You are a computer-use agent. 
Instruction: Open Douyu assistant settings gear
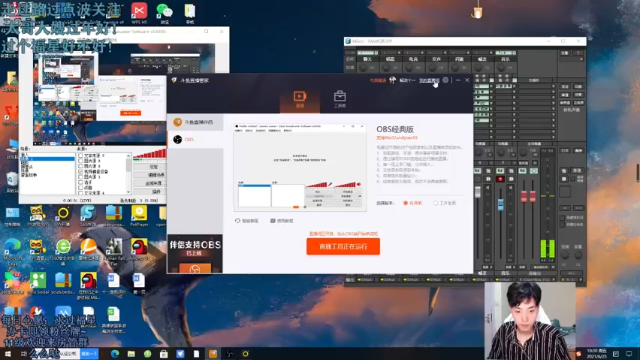[x=446, y=80]
